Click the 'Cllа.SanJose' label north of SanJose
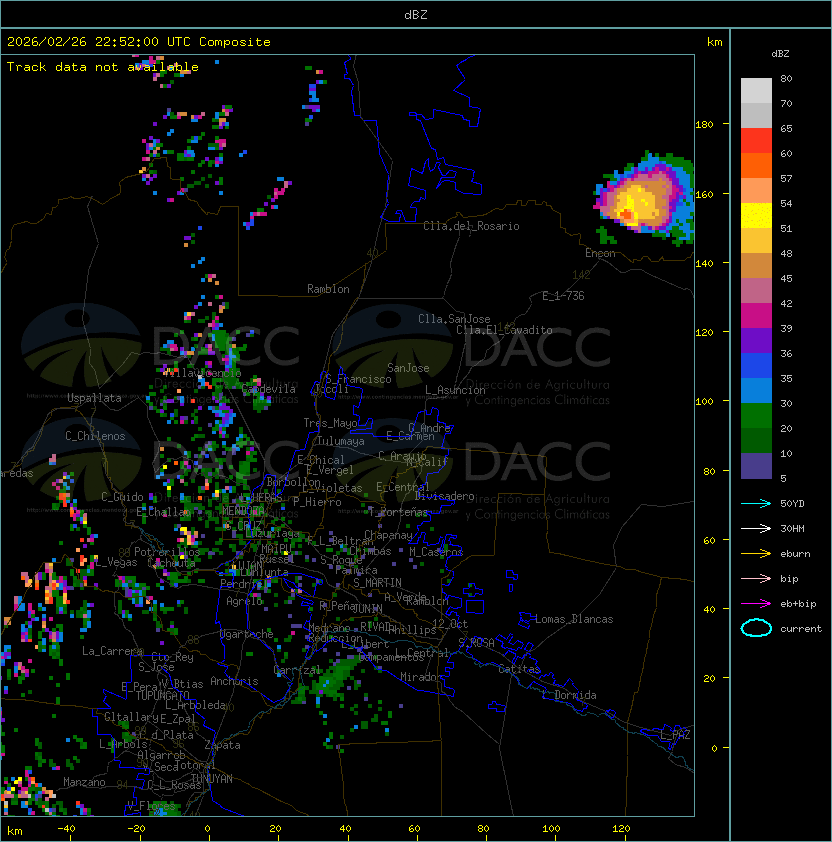Screen dimensions: 832x842 click(x=454, y=319)
